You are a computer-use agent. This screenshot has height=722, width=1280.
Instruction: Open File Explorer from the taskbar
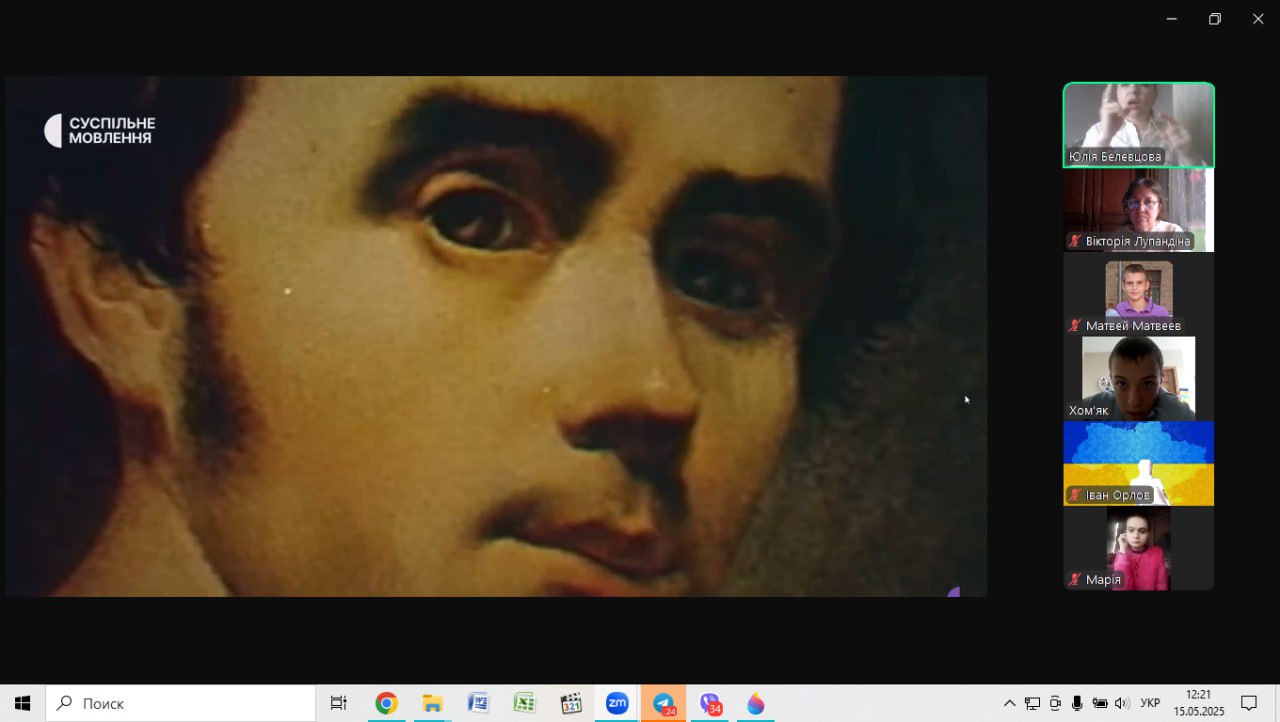432,703
